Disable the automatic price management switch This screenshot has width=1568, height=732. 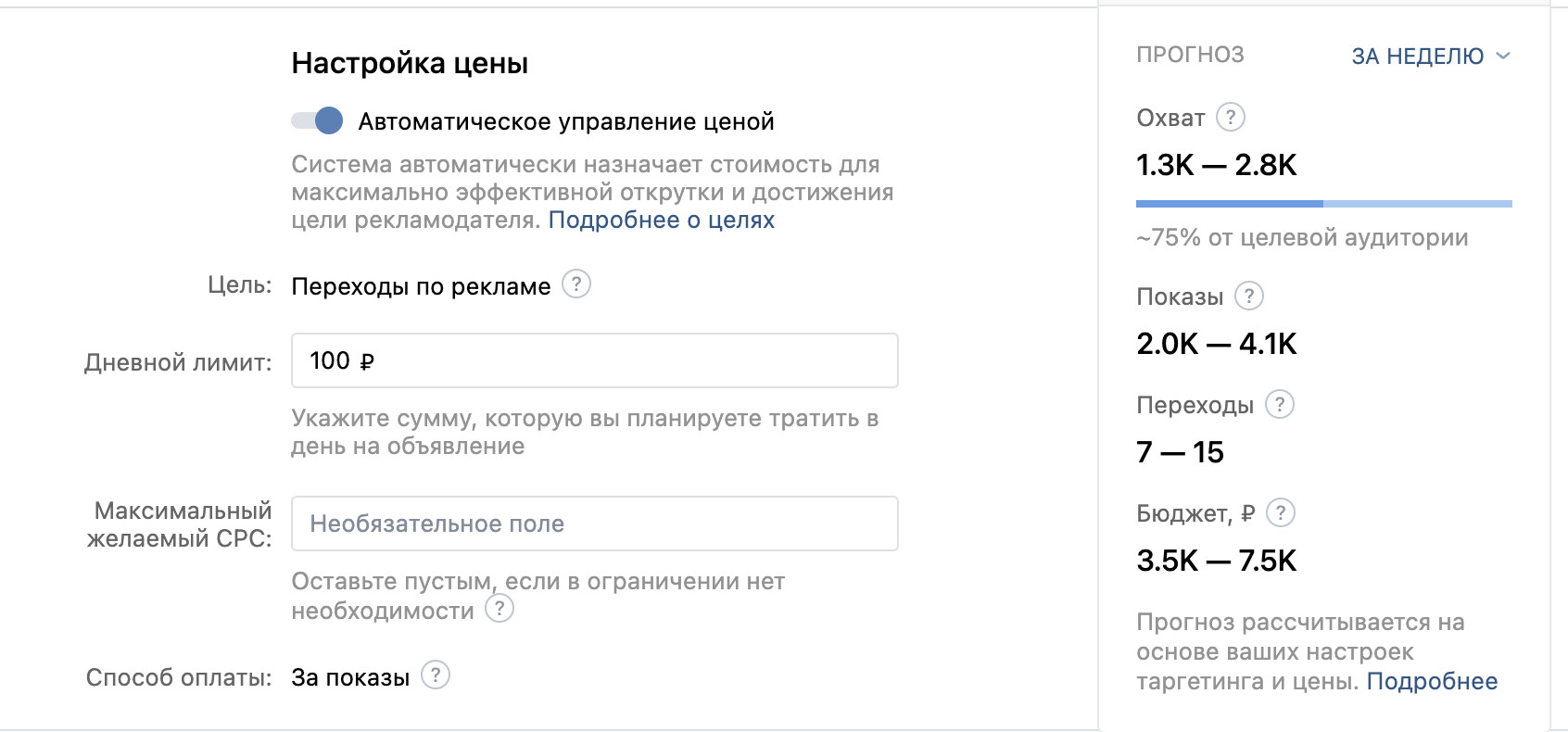click(x=318, y=120)
